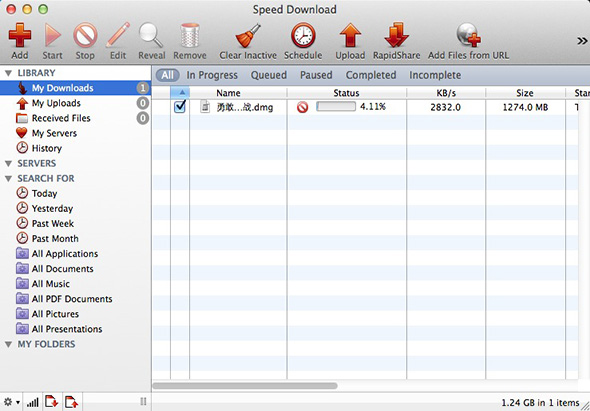Switch to the Paused filter tab
This screenshot has width=590, height=411.
click(x=316, y=75)
